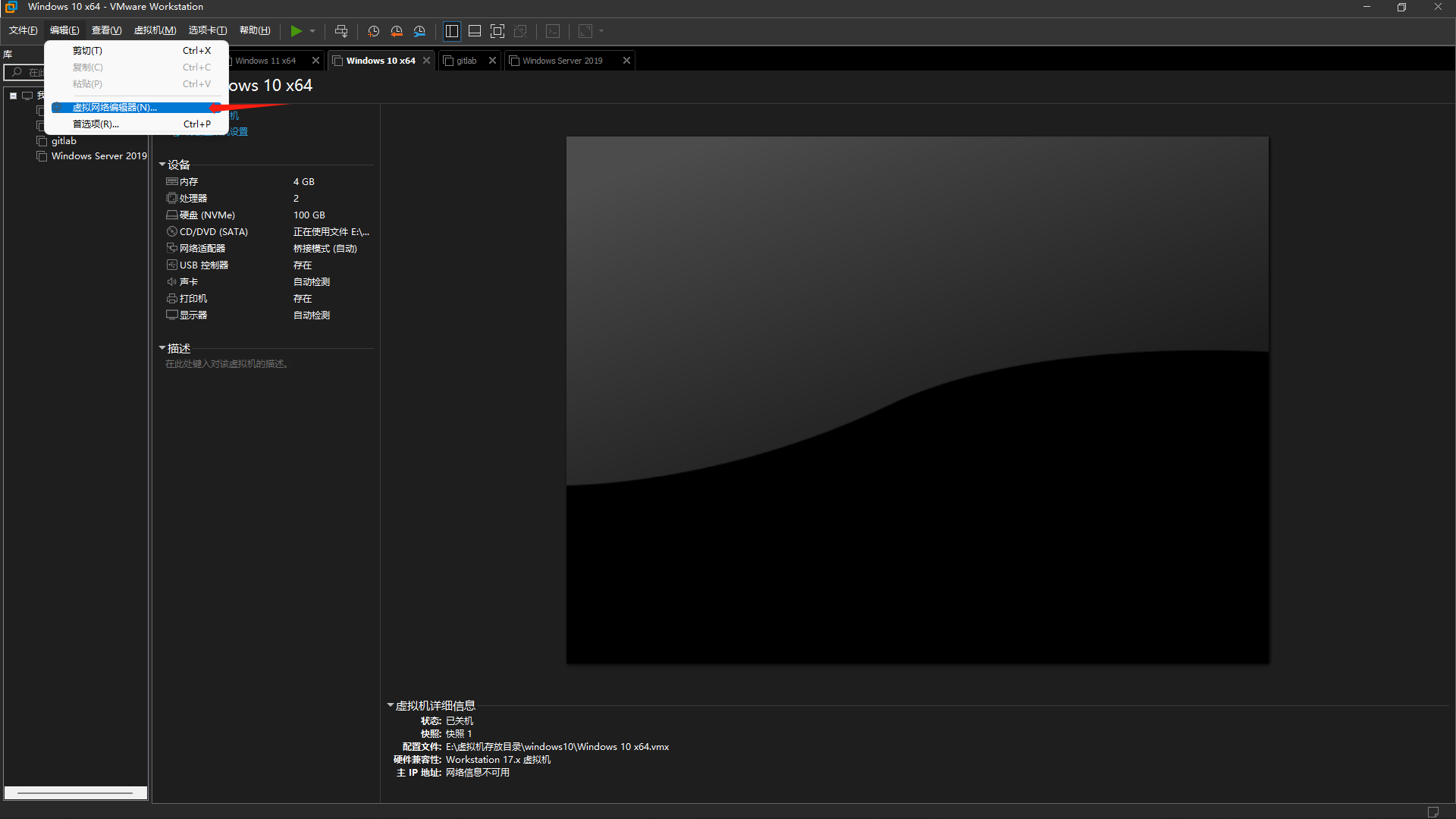The width and height of the screenshot is (1456, 819).
Task: Switch to the Windows Server 2019 tab
Action: pyautogui.click(x=562, y=61)
